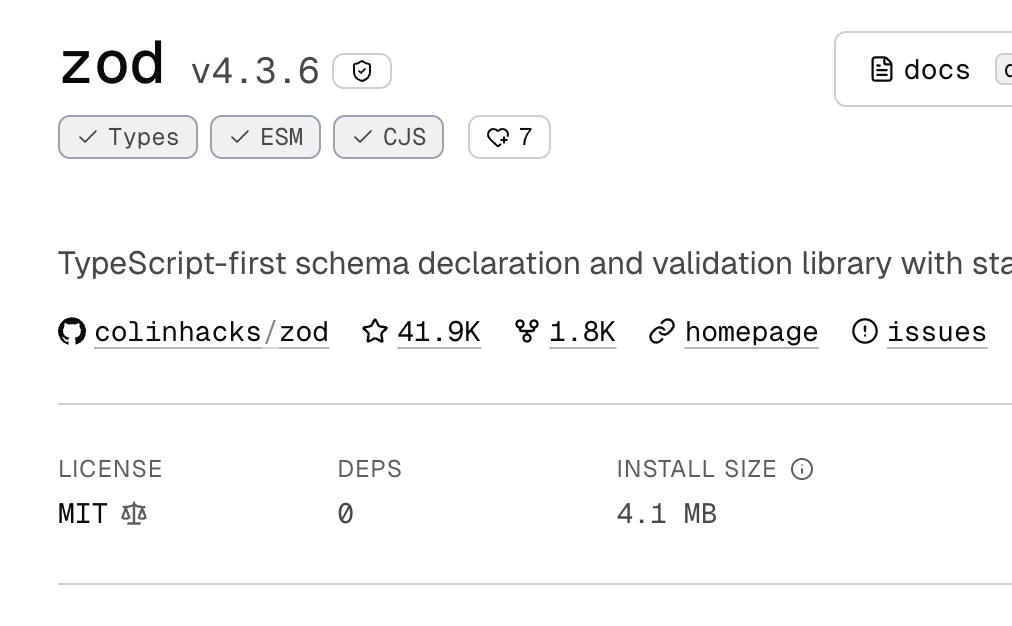Open the 1.8K forks link

click(582, 332)
